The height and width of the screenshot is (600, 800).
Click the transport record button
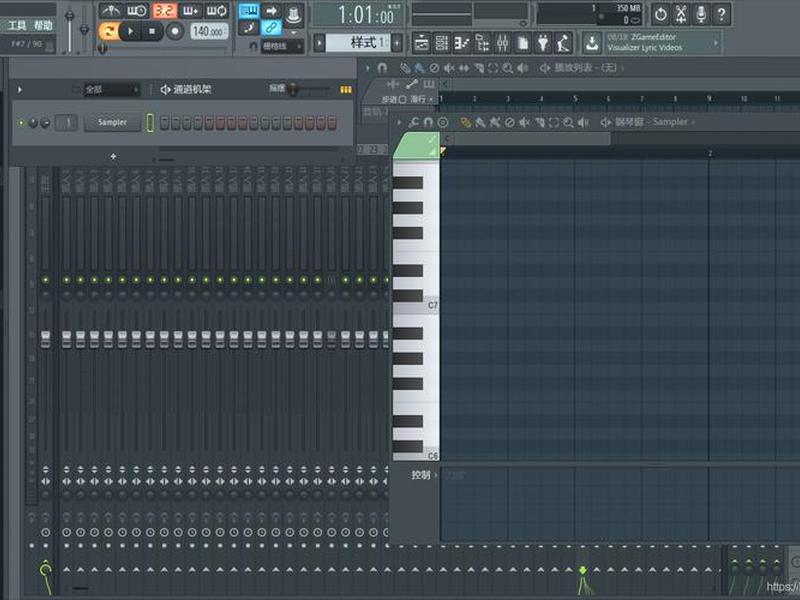[175, 31]
